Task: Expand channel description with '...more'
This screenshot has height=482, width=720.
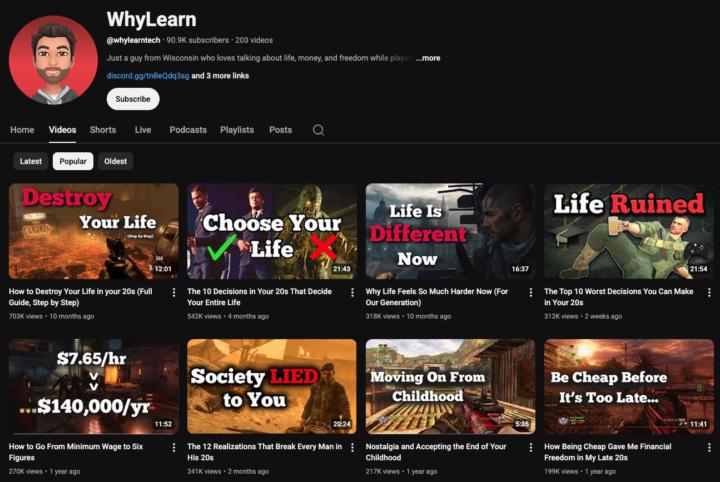Action: pyautogui.click(x=428, y=58)
